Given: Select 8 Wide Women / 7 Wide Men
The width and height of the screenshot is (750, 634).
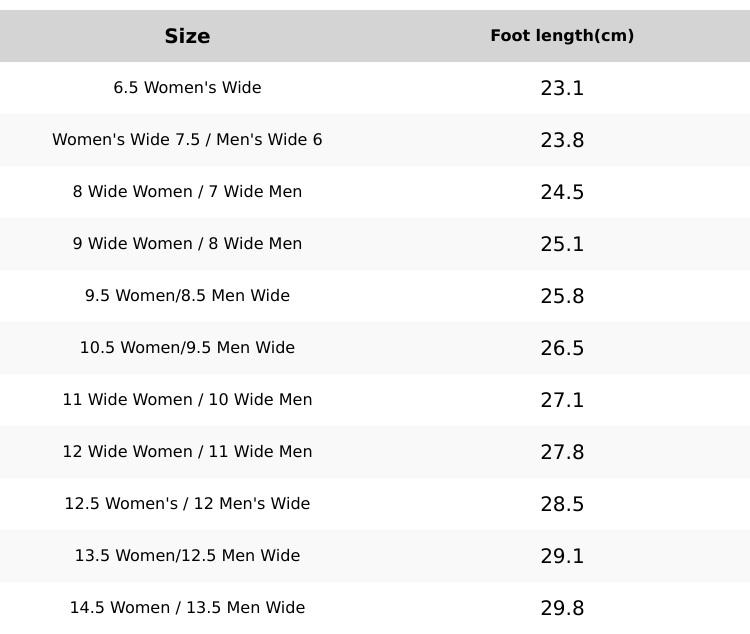Looking at the screenshot, I should (x=187, y=192).
